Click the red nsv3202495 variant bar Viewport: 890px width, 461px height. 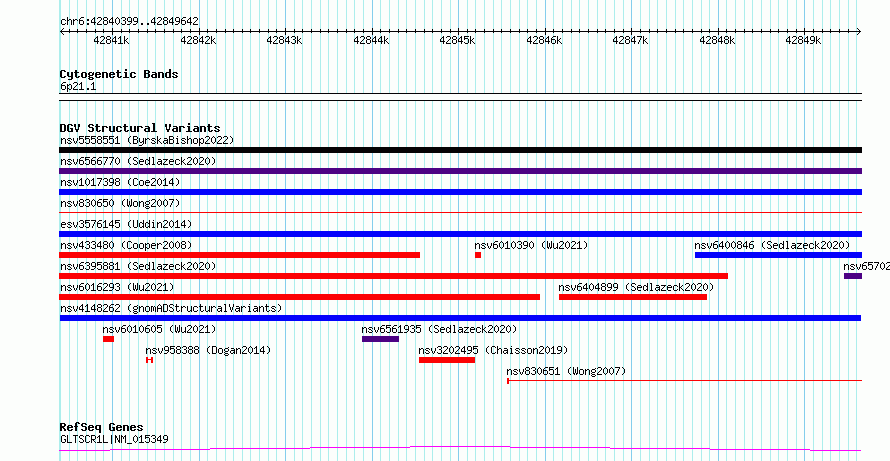[447, 360]
